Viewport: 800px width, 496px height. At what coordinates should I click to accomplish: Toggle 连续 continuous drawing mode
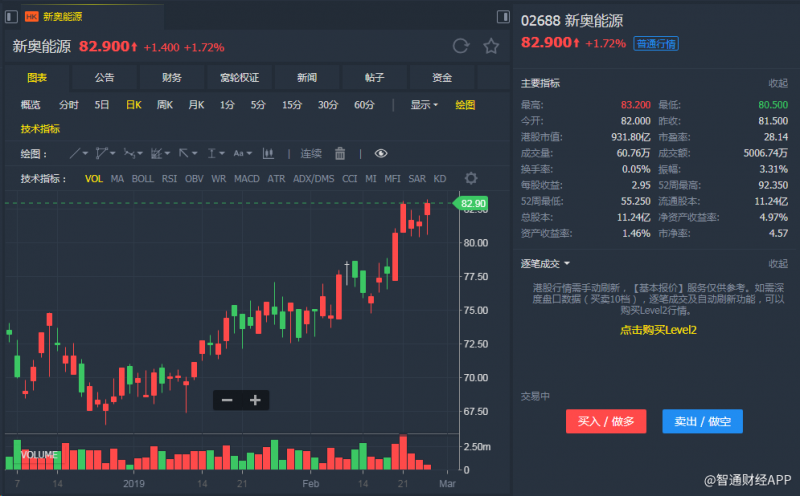311,153
